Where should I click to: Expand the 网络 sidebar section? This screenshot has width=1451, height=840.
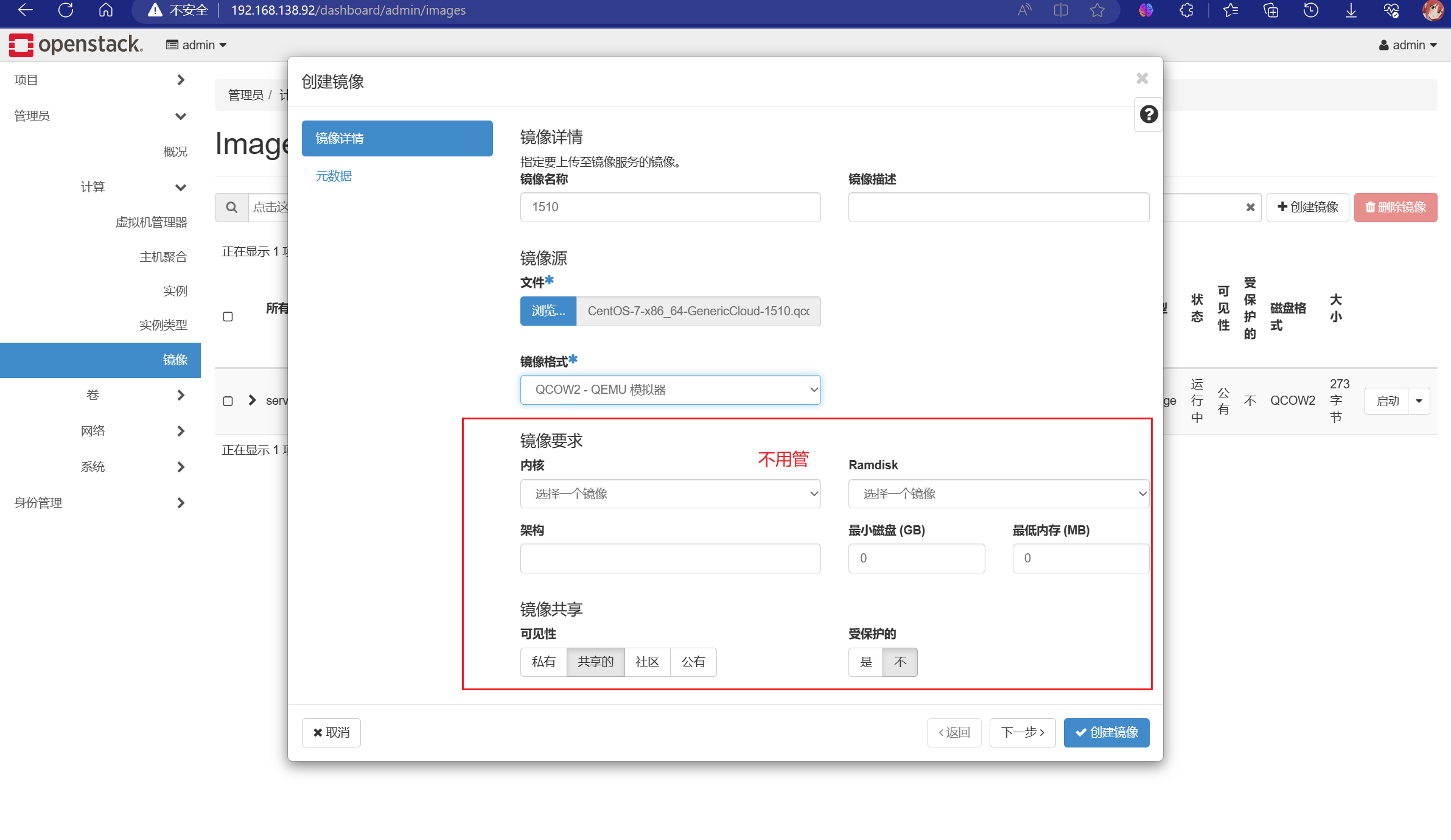[93, 430]
